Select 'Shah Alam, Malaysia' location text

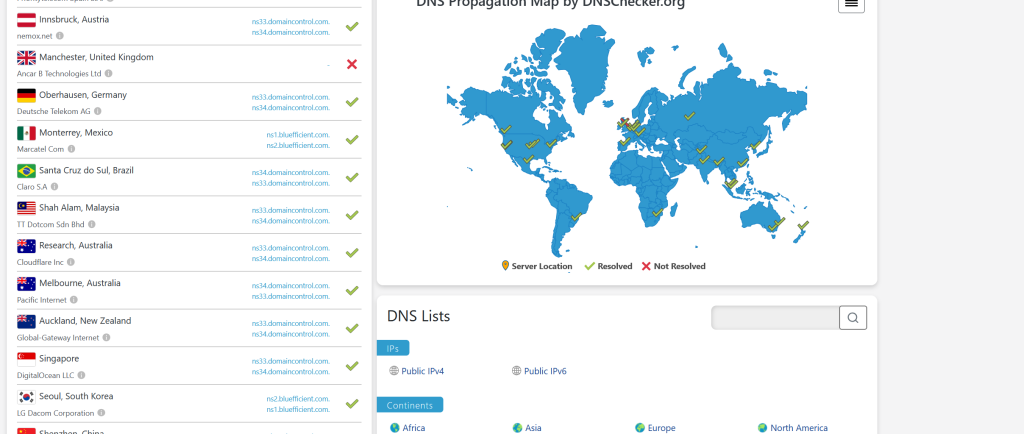point(79,208)
